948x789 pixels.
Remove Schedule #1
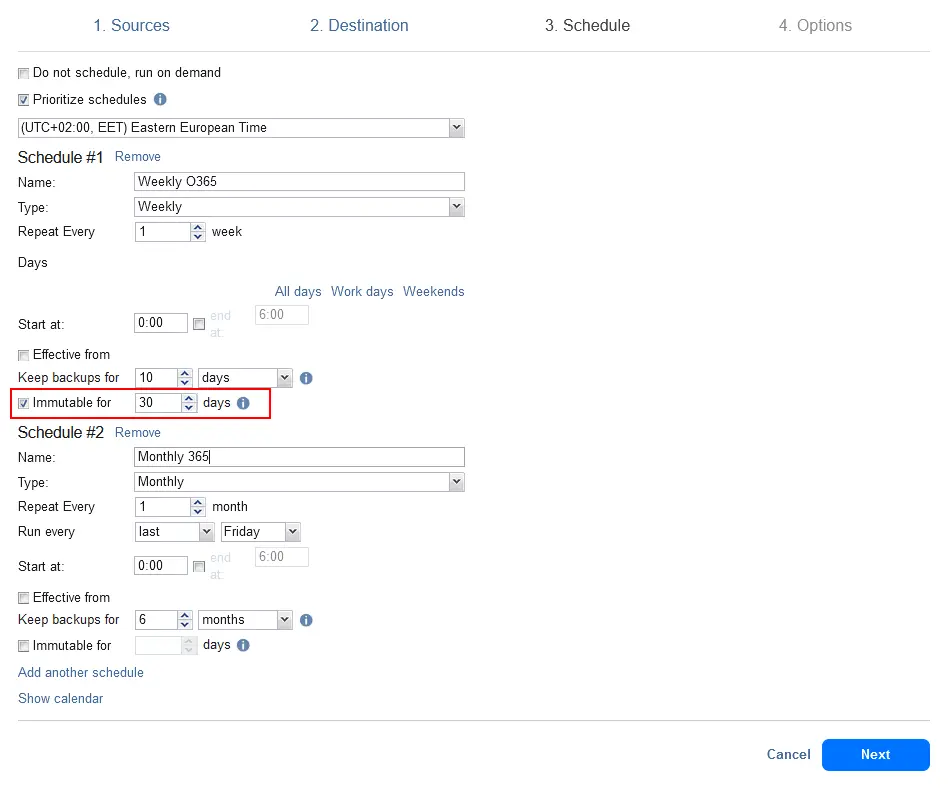[138, 157]
